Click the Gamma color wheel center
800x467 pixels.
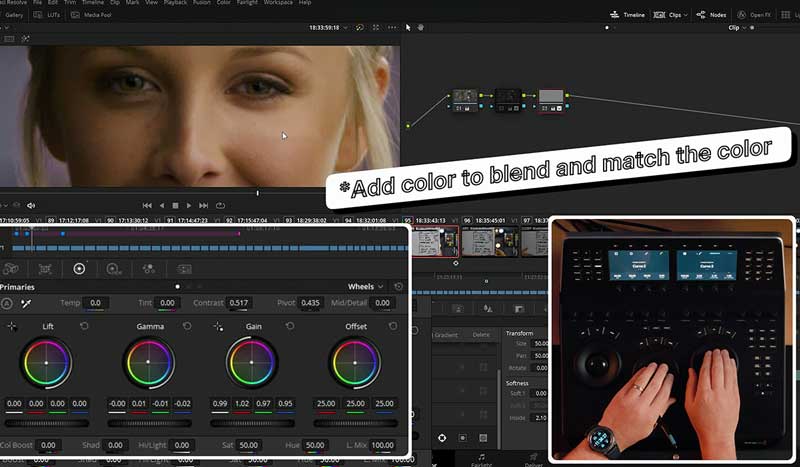(148, 362)
